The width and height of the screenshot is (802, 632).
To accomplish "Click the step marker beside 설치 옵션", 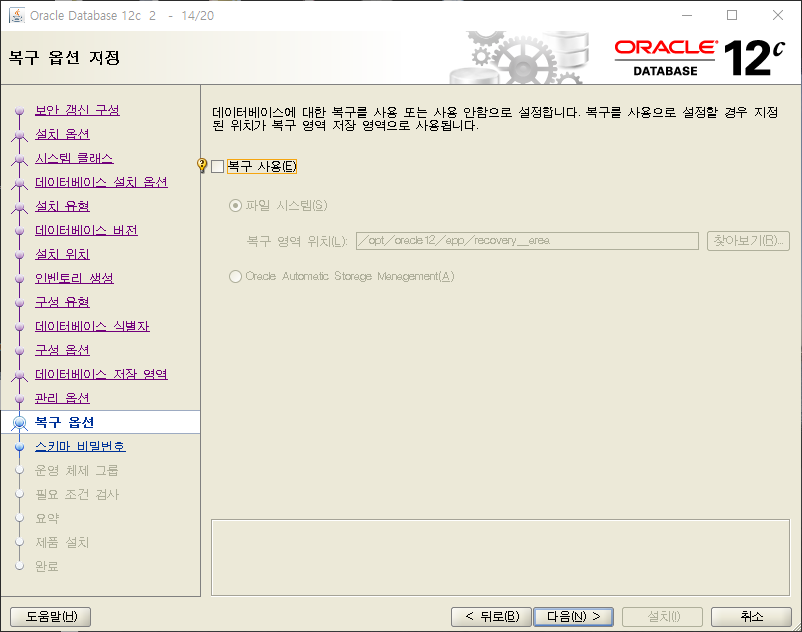I will point(19,135).
